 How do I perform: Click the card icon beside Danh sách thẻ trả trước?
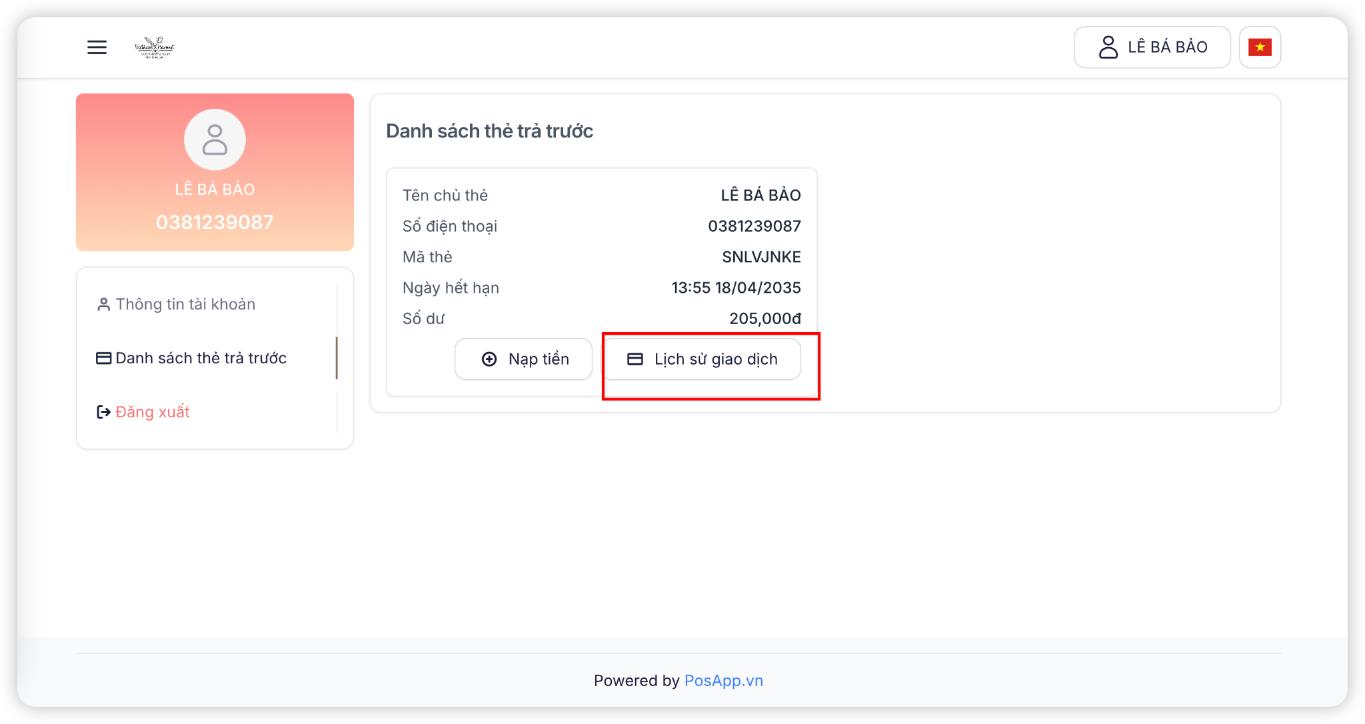pyautogui.click(x=103, y=358)
